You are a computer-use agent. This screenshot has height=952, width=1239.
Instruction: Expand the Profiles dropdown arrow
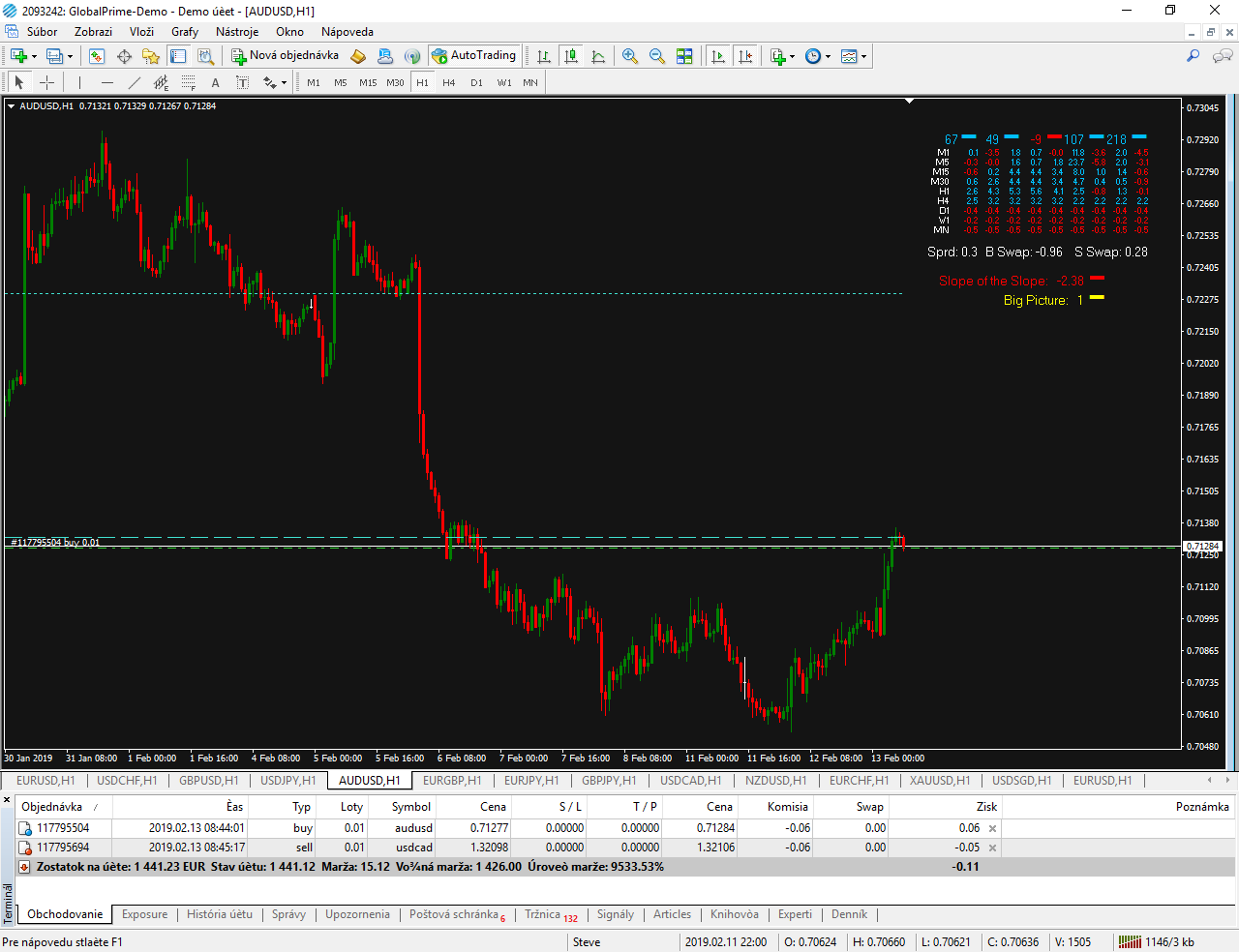[x=70, y=56]
